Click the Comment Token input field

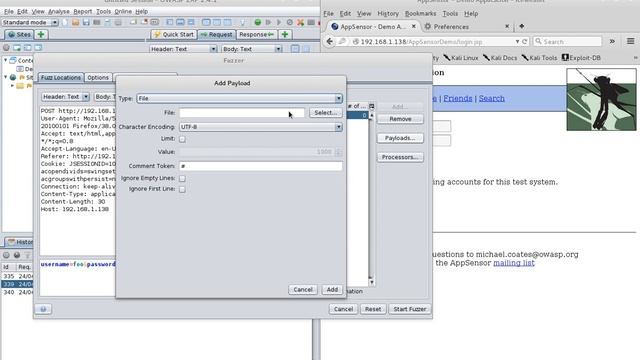point(261,166)
